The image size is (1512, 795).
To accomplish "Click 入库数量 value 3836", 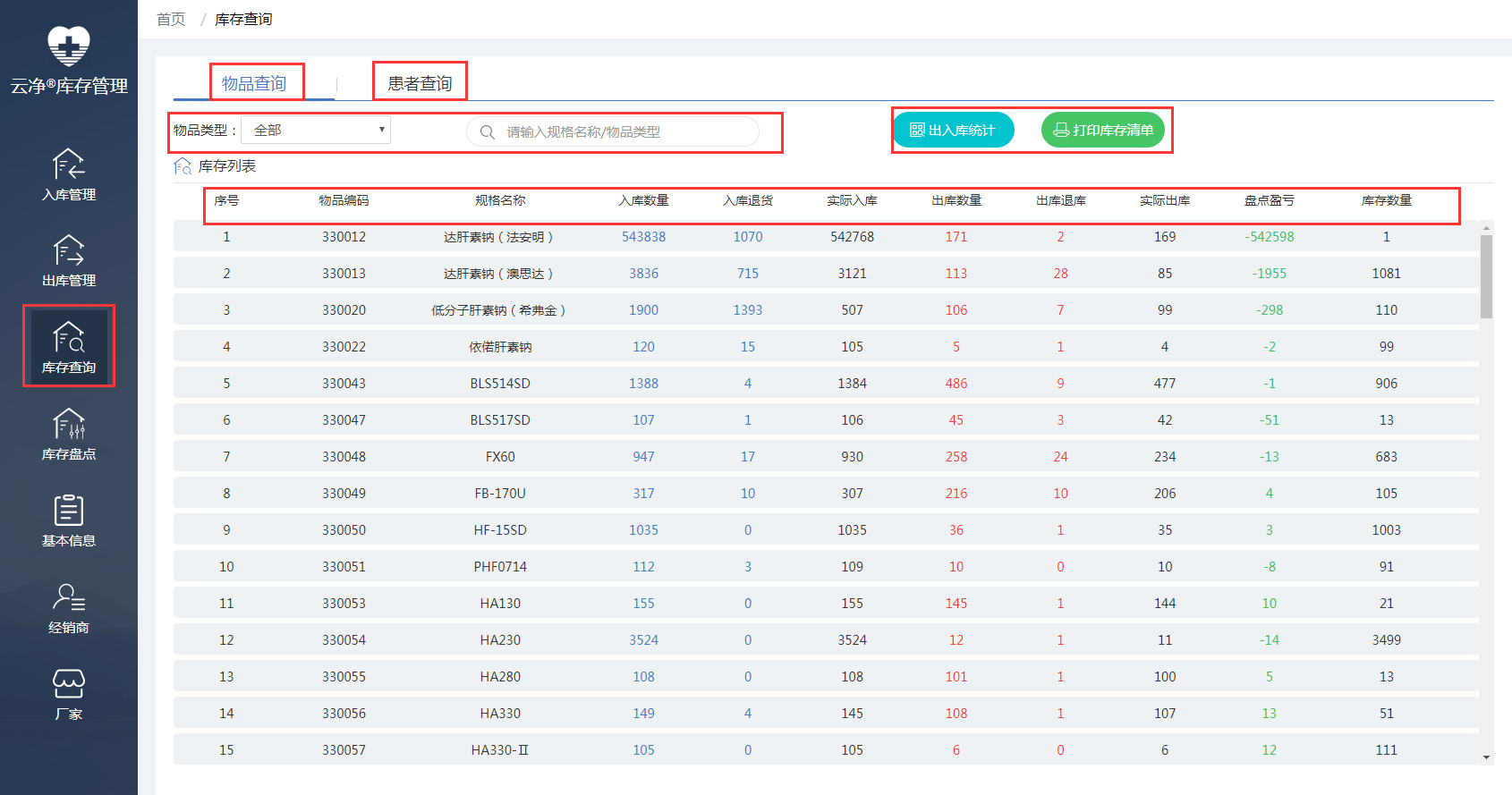I will coord(643,274).
